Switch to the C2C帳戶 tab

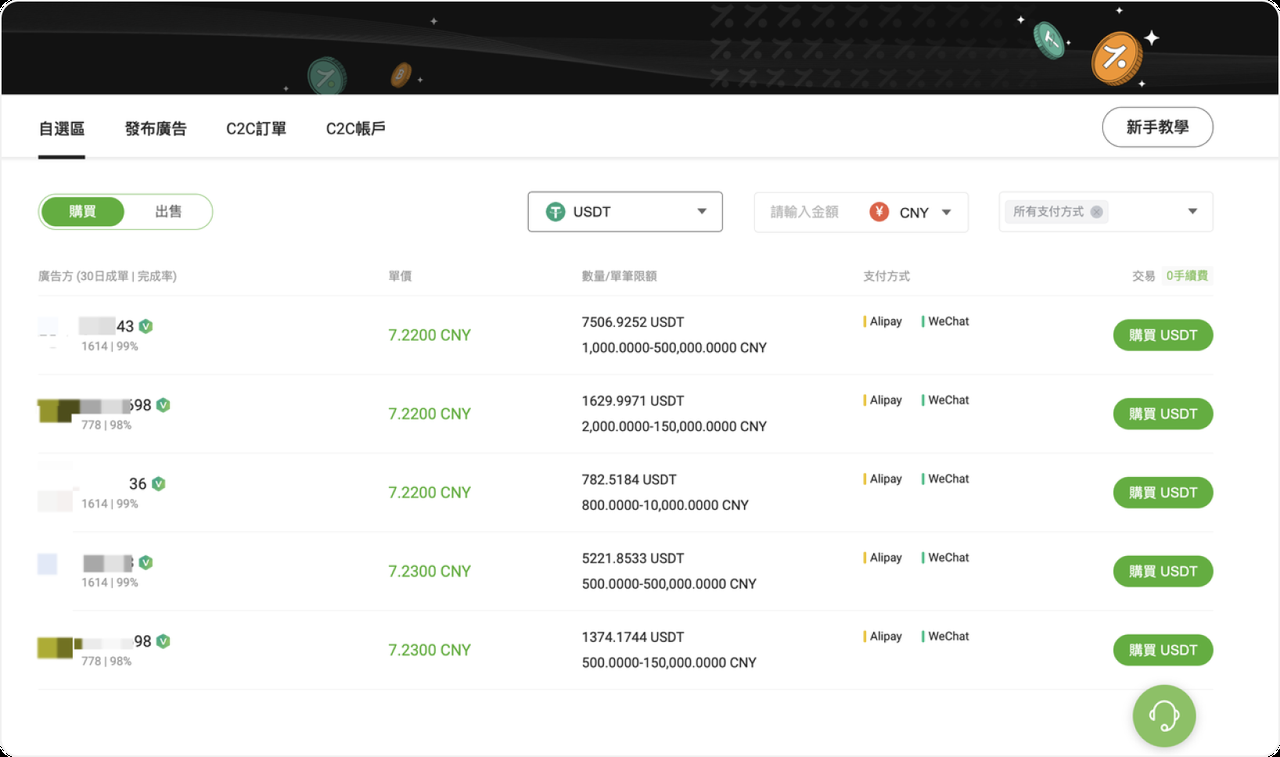356,129
